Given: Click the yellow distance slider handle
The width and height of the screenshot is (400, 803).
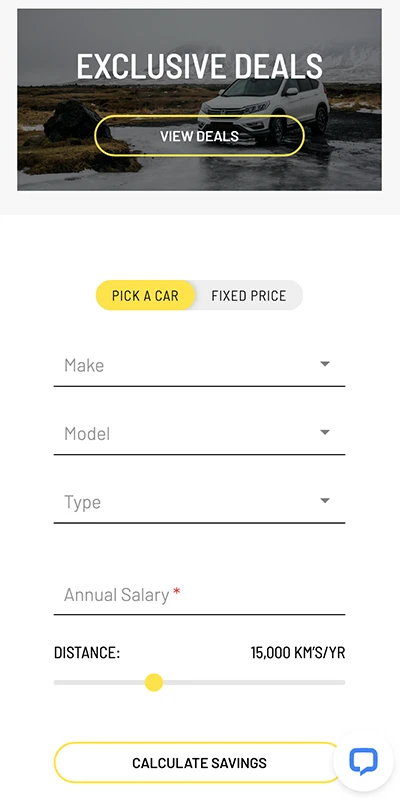Looking at the screenshot, I should point(154,682).
